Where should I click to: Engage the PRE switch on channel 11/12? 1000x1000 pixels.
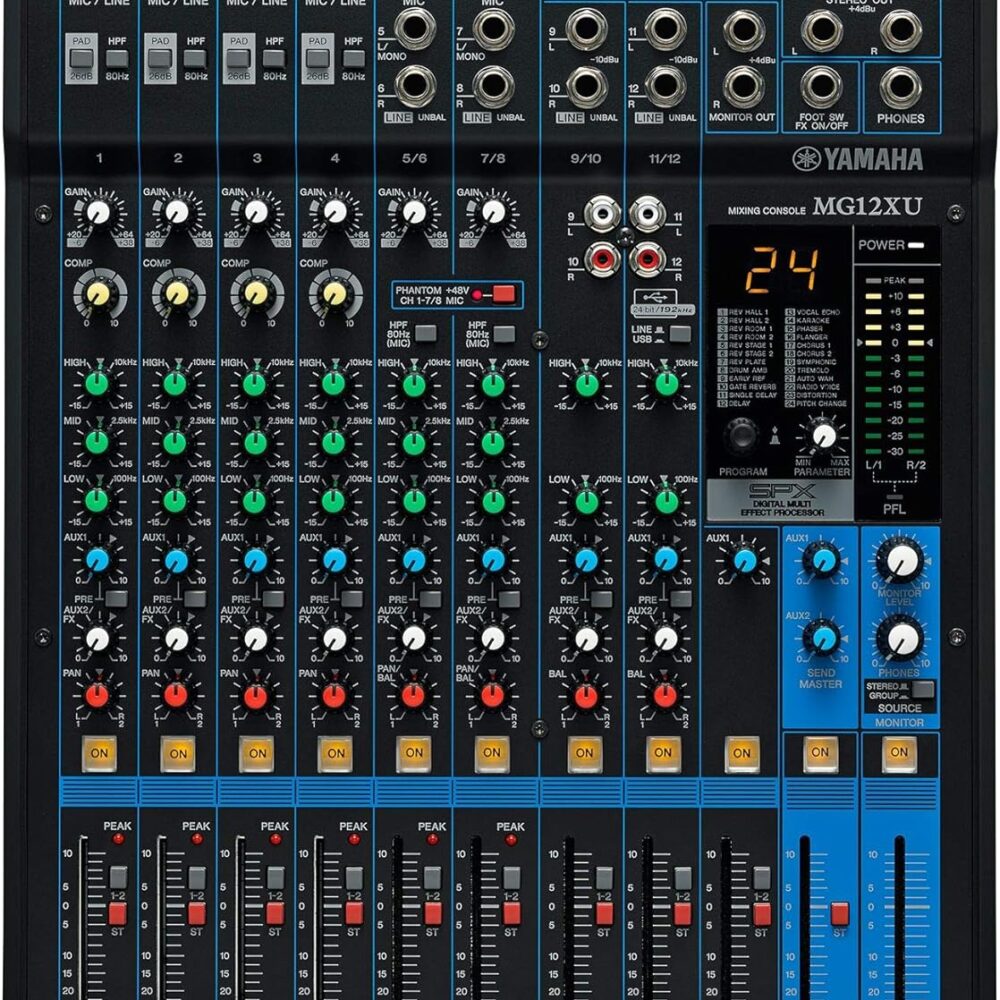(x=680, y=598)
